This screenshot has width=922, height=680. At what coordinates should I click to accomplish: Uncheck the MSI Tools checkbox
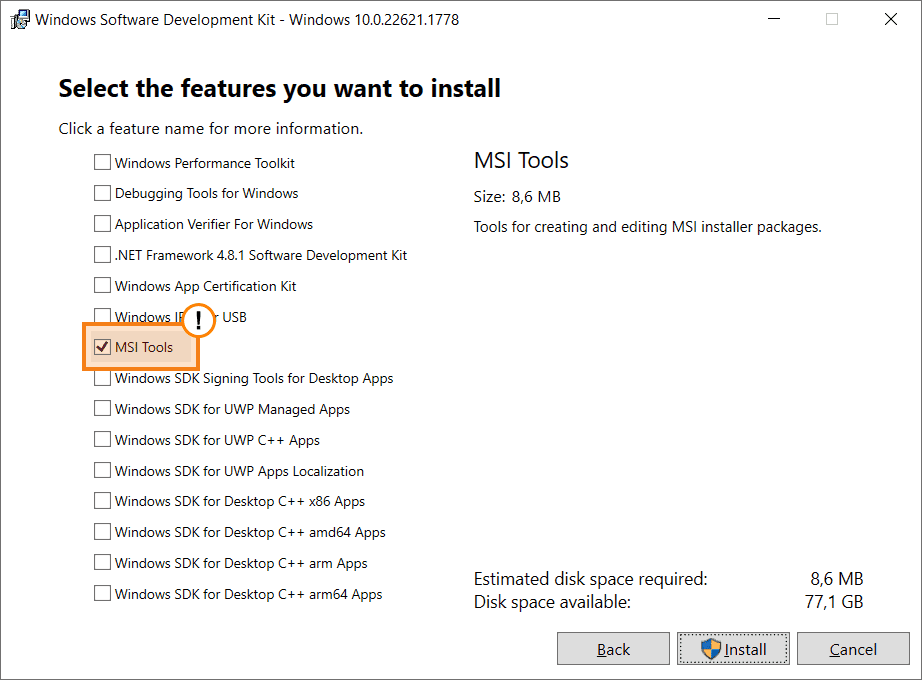102,347
